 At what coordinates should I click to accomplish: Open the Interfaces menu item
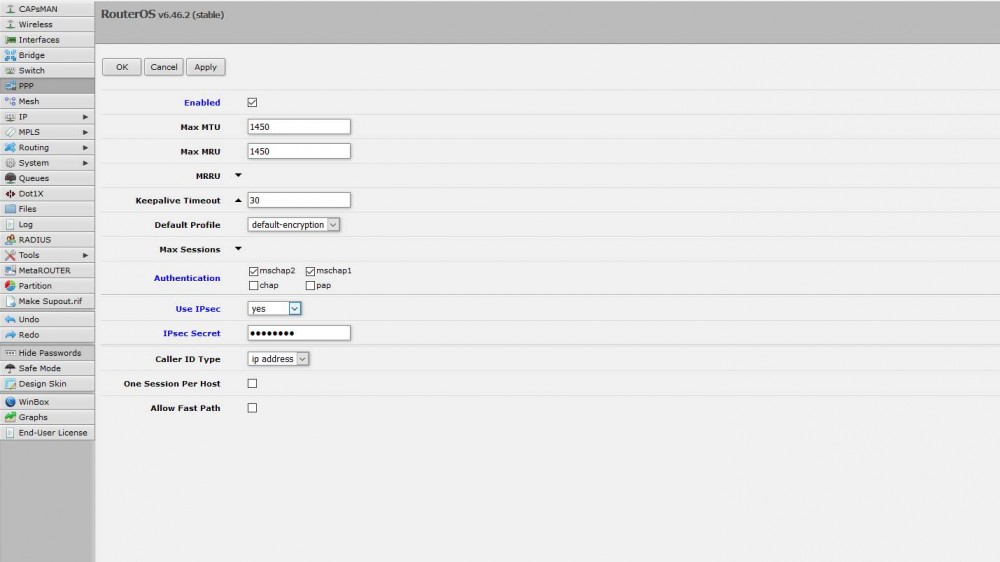point(39,40)
